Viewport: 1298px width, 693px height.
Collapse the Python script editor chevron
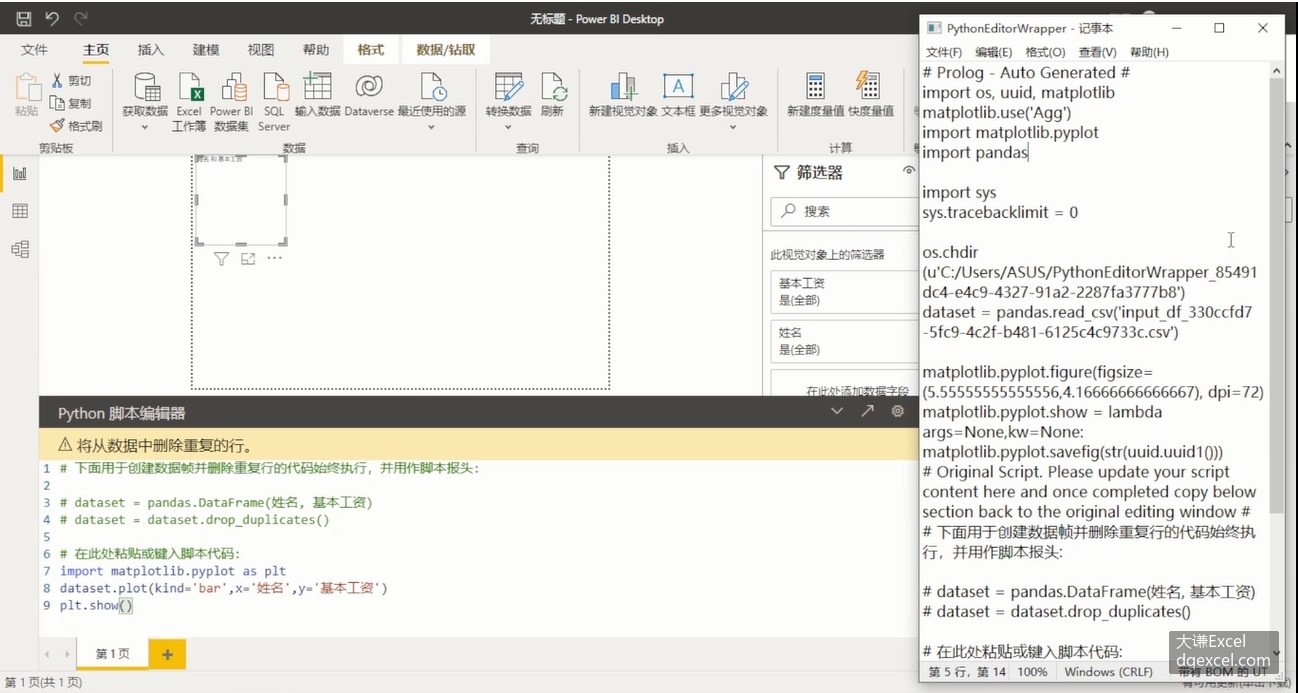[837, 411]
